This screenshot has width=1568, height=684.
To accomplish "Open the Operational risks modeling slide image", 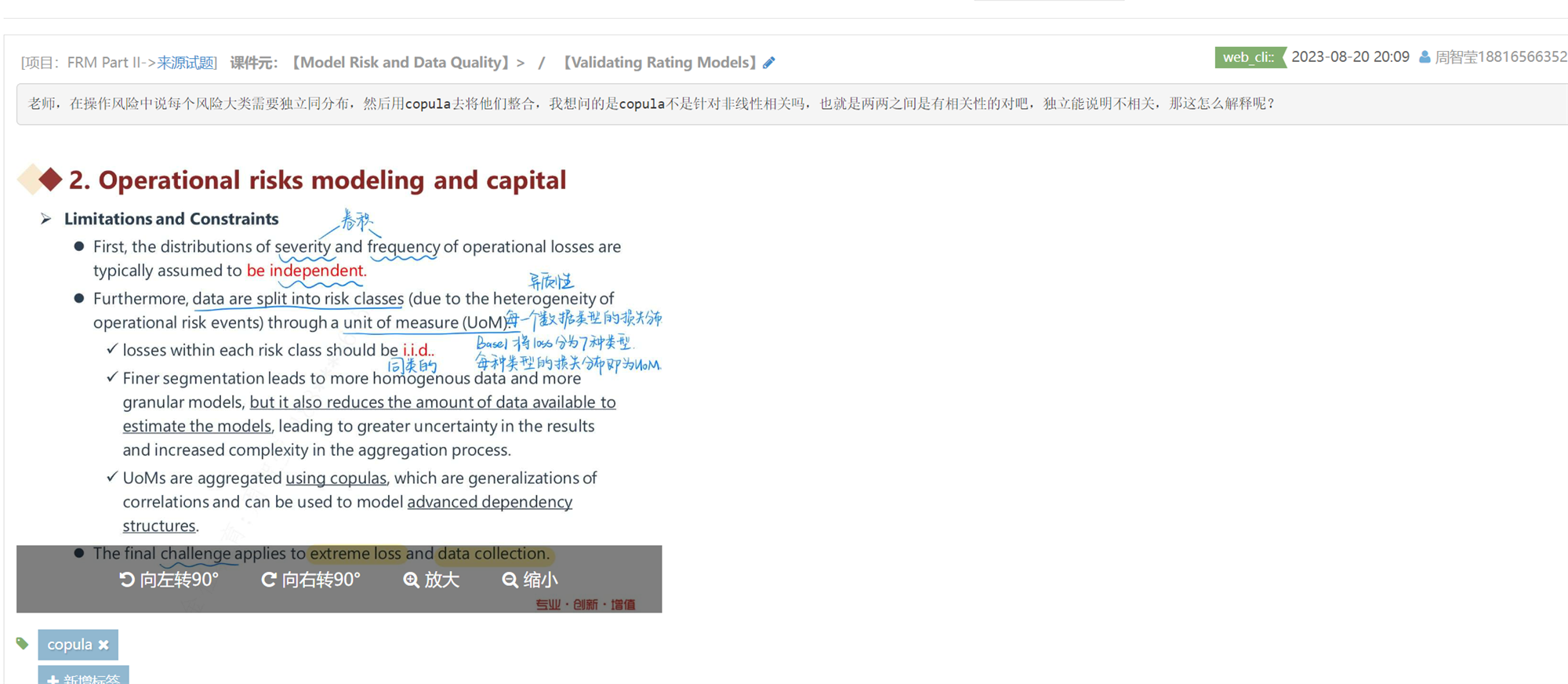I will 339,382.
